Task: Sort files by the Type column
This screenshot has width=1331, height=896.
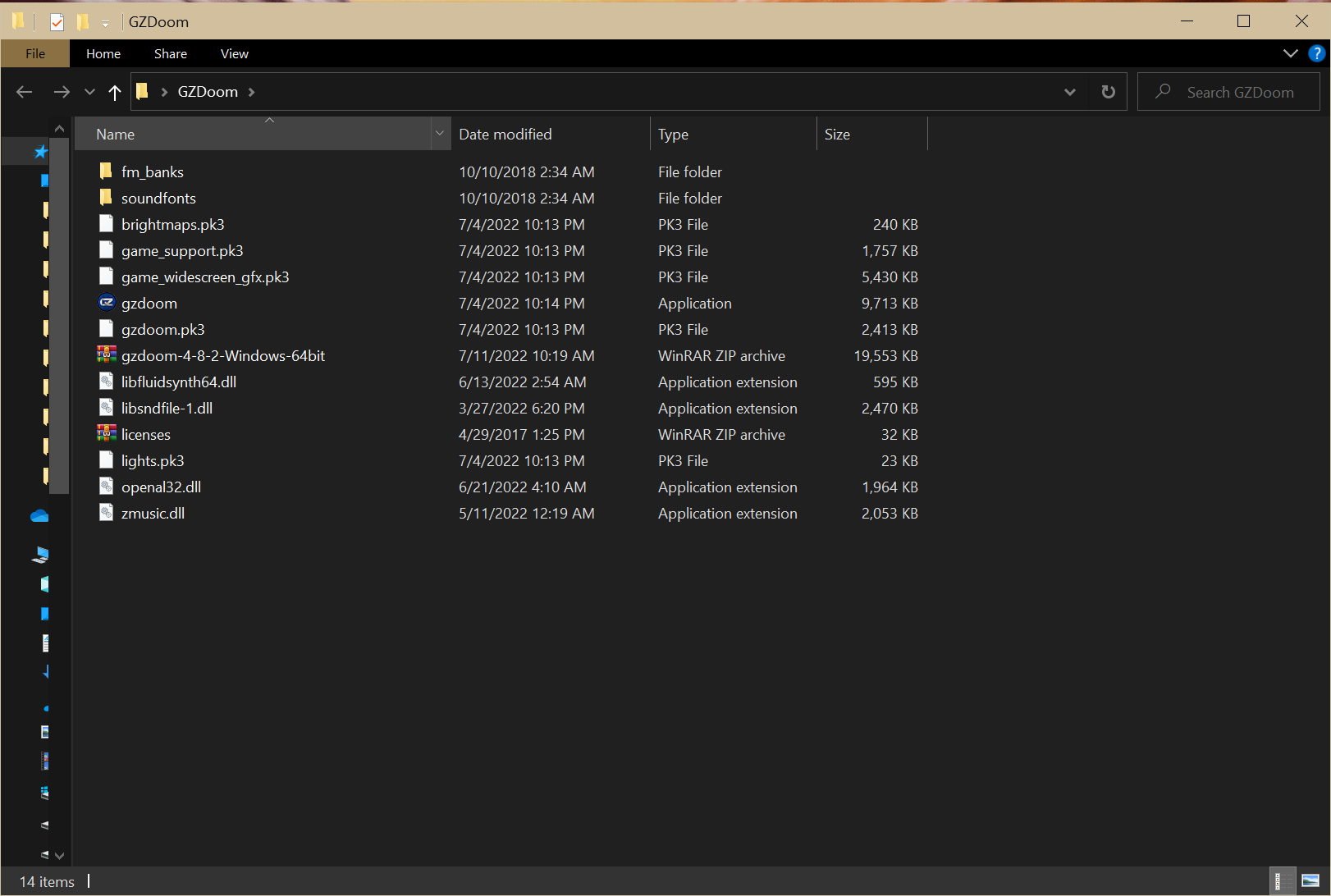Action: tap(734, 134)
